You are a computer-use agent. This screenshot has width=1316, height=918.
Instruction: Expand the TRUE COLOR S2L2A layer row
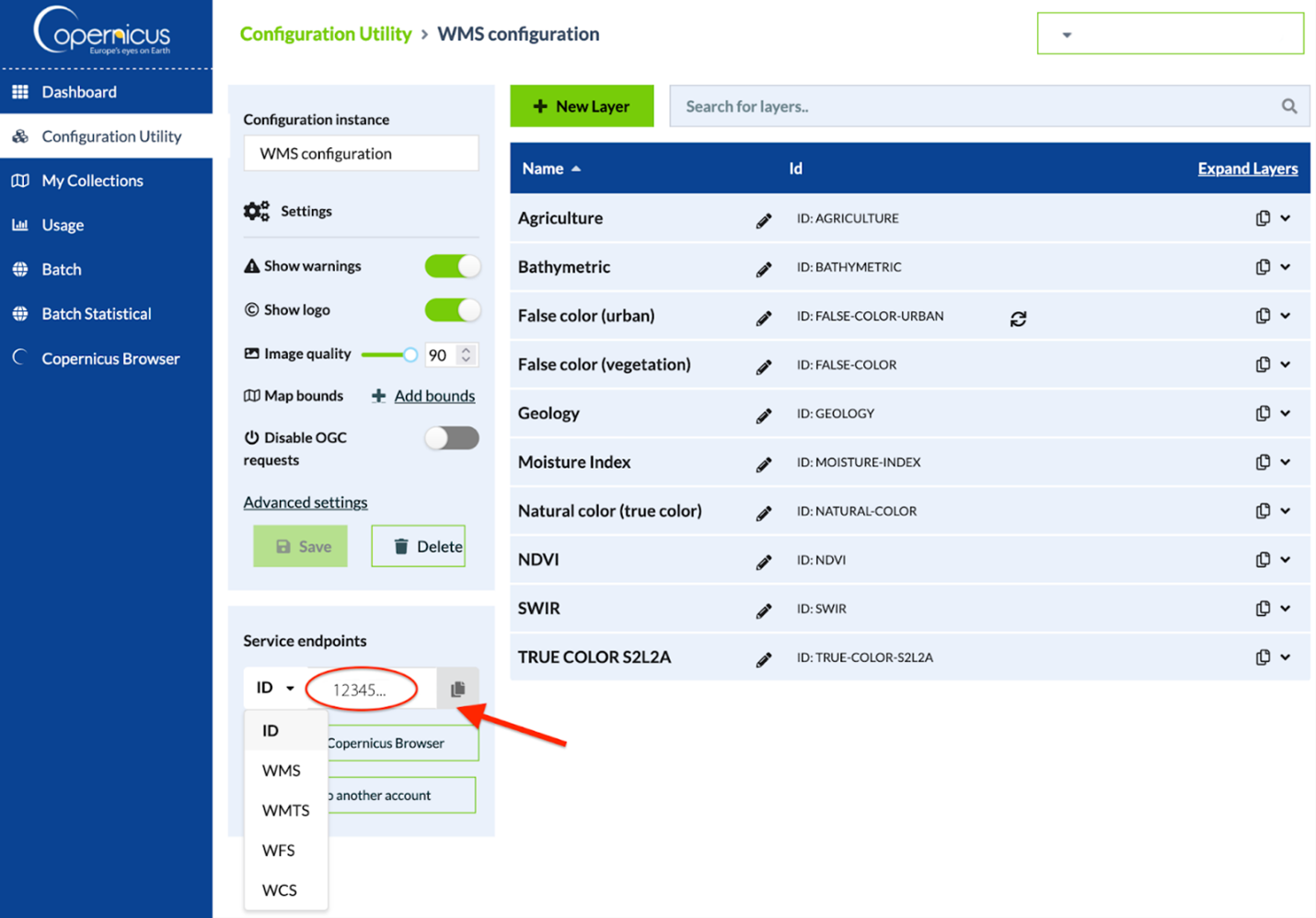coord(1286,657)
